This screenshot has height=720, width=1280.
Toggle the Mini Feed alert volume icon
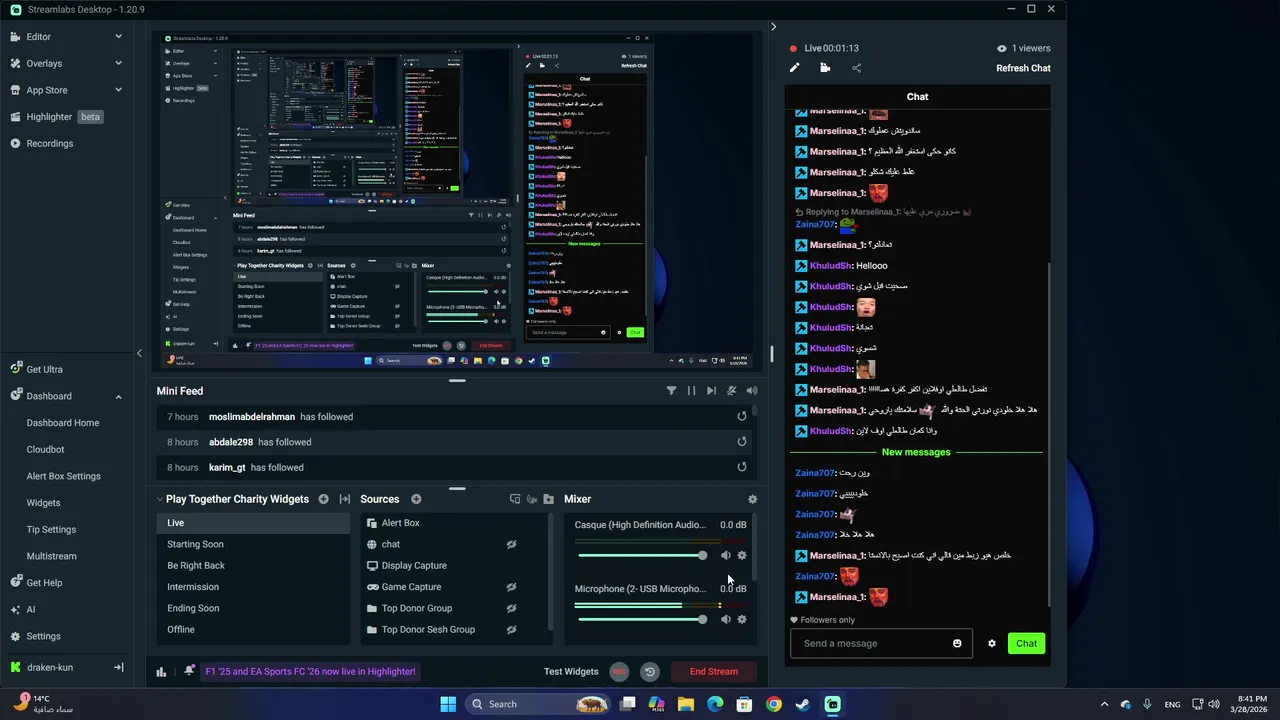point(752,391)
